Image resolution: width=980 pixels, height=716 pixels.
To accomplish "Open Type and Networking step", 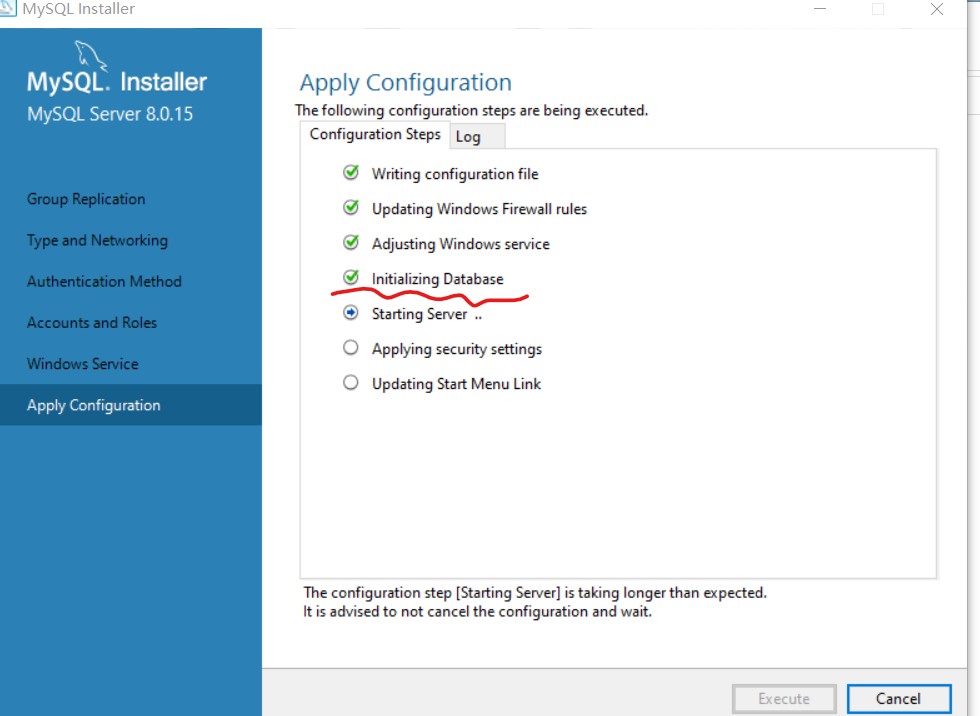I will (x=98, y=241).
